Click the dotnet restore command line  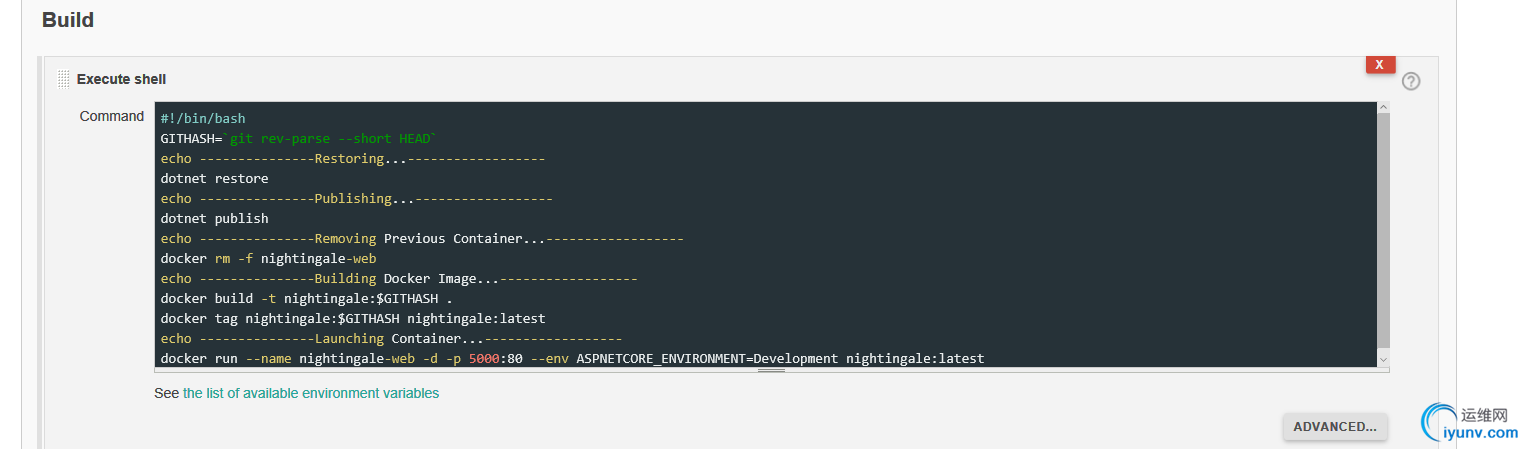coord(214,179)
